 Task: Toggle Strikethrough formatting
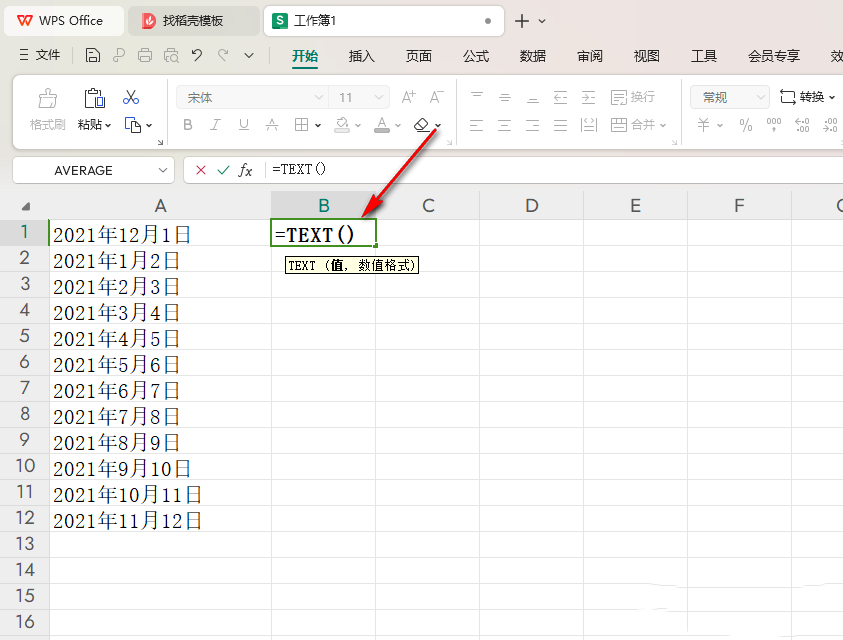coord(272,125)
